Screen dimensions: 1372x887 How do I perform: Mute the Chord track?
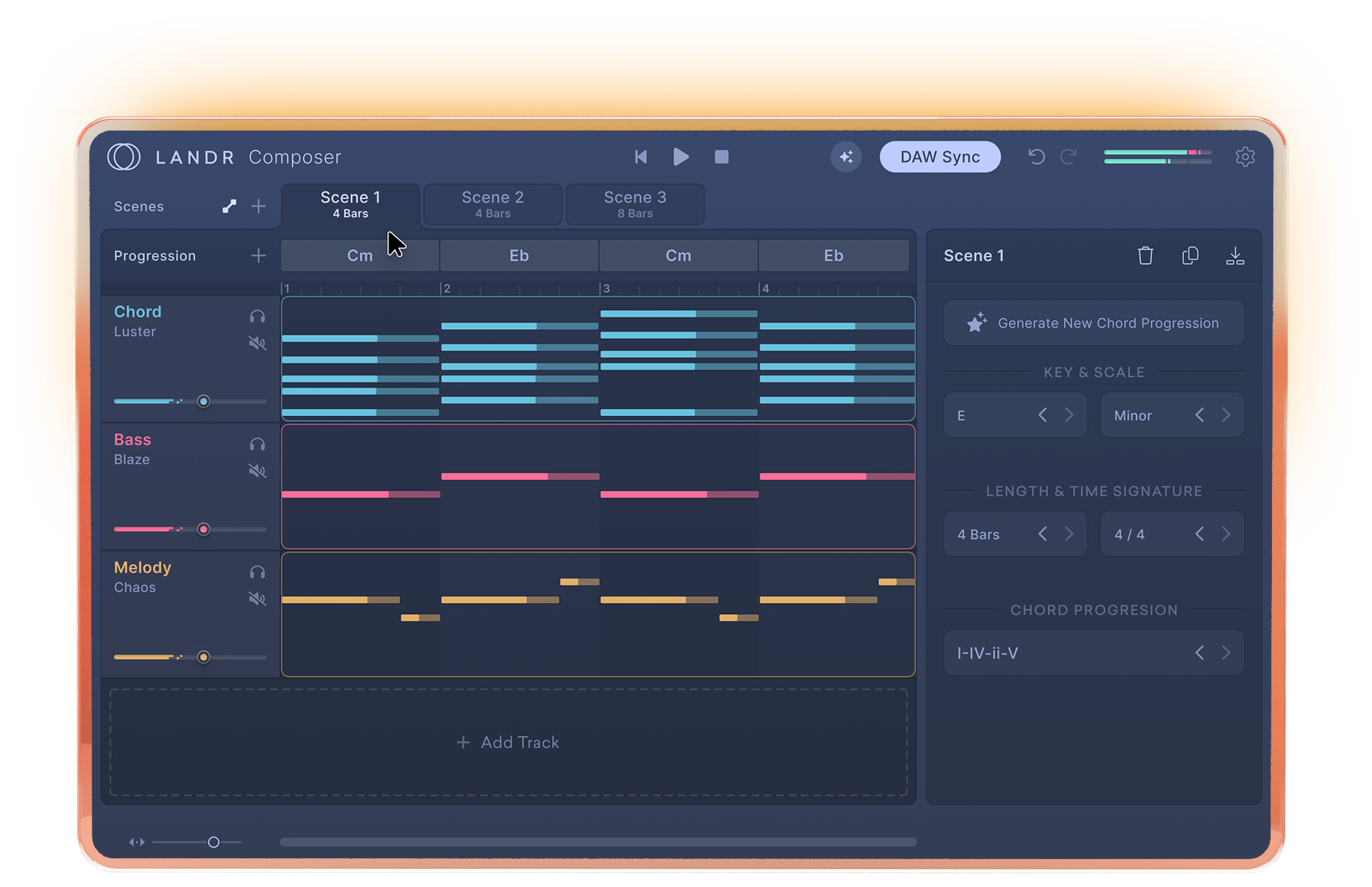(257, 343)
